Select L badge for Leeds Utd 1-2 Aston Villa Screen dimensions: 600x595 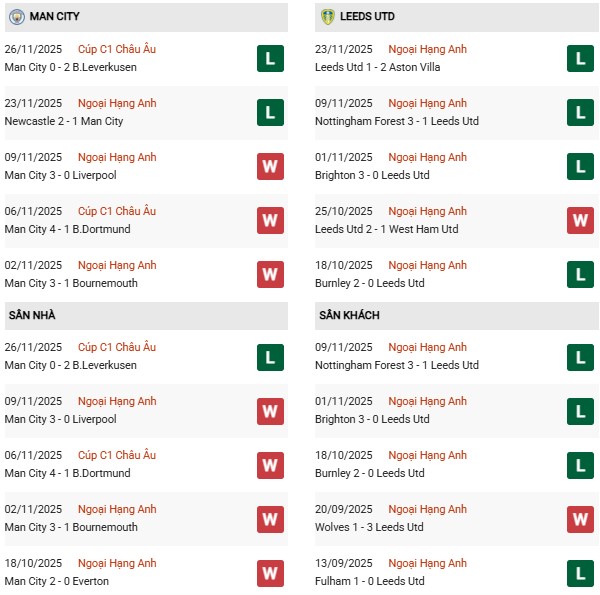[x=580, y=59]
